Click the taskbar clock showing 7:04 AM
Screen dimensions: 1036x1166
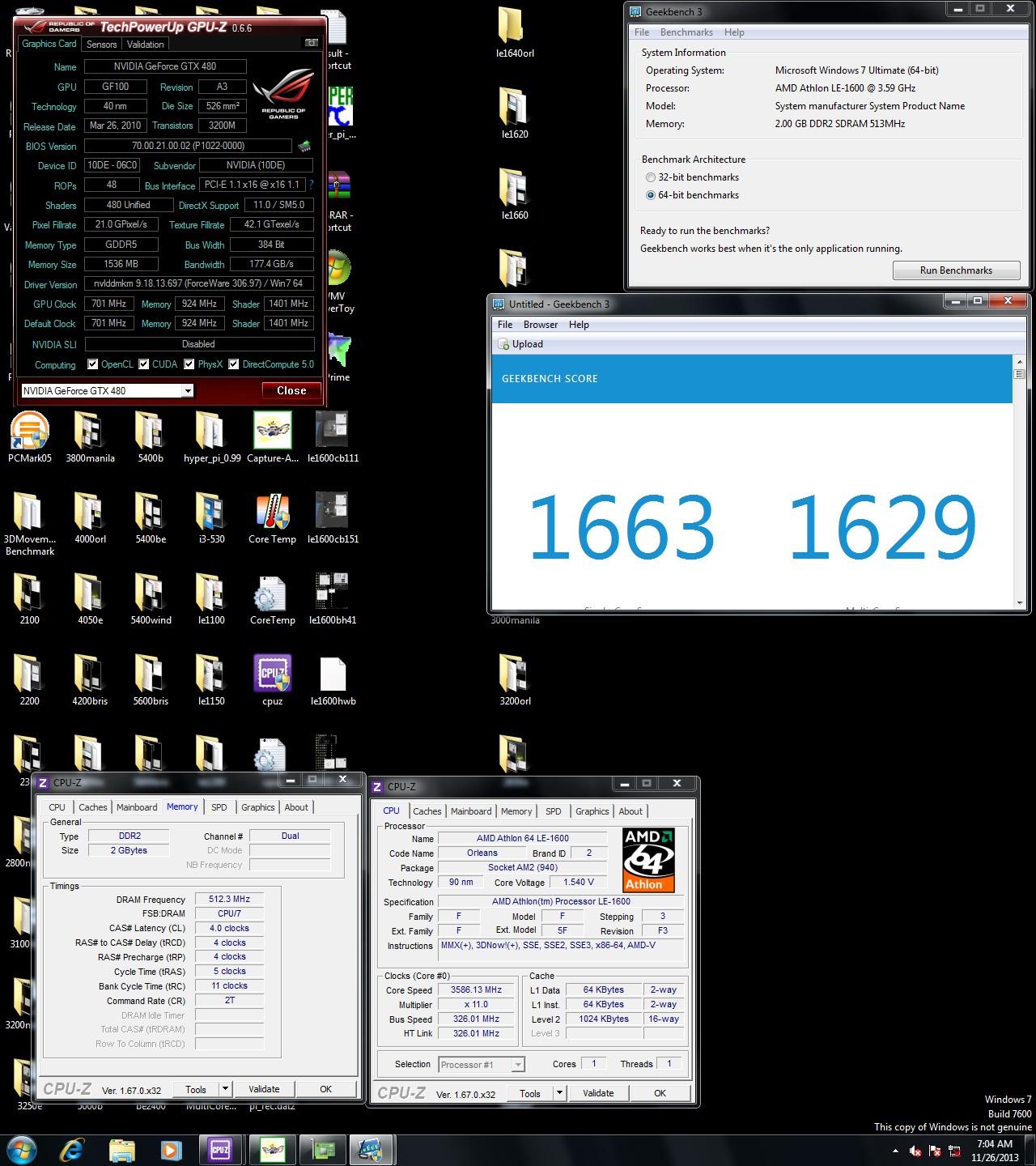(x=995, y=1151)
